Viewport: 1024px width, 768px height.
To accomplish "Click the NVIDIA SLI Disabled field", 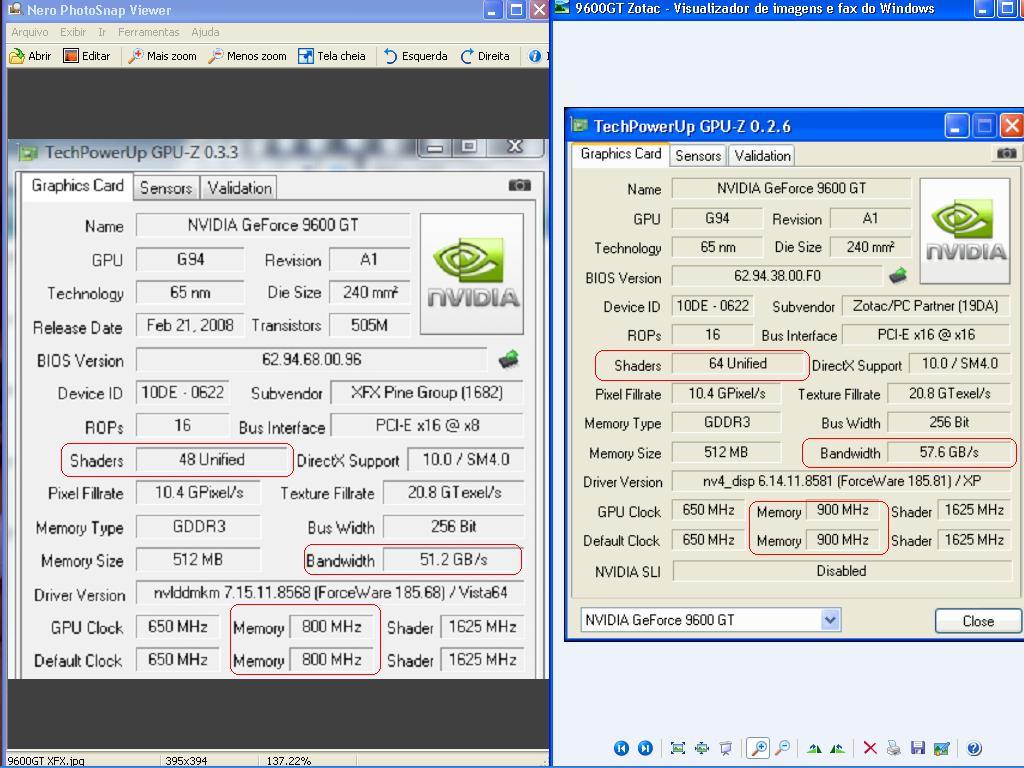I will (x=841, y=571).
